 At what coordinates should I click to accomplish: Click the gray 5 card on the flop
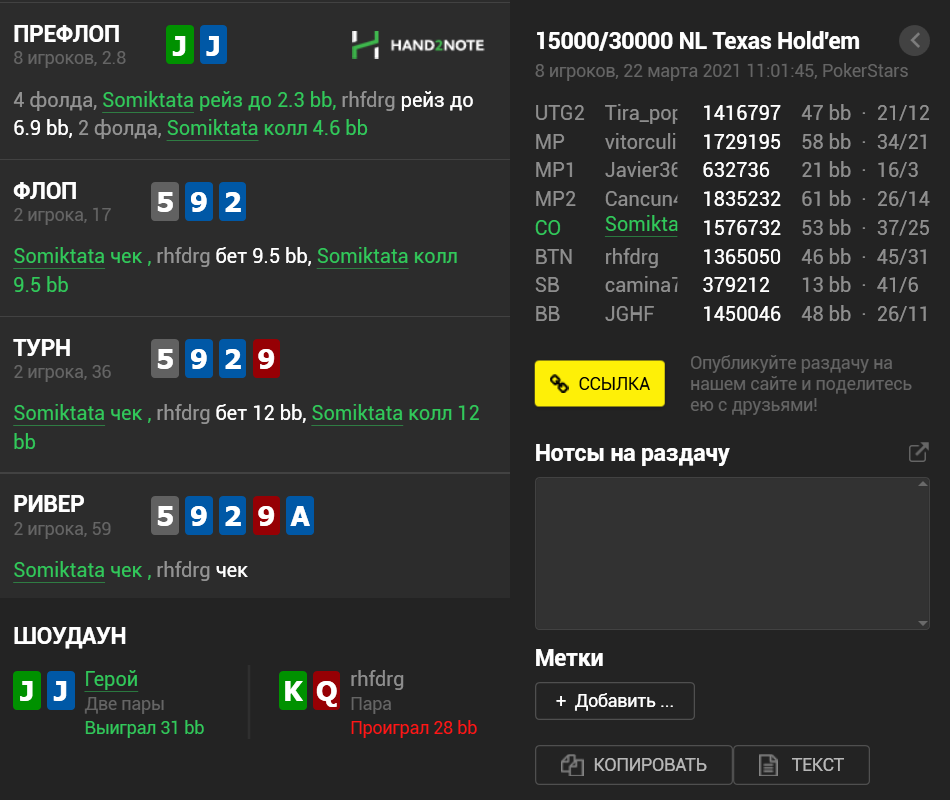(x=165, y=201)
